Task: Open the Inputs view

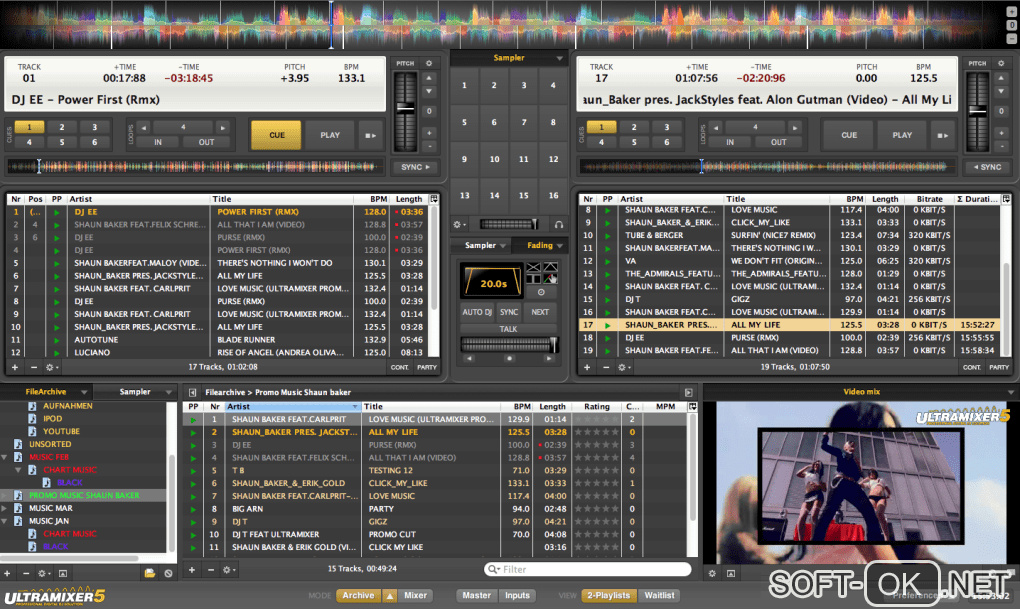Action: [517, 595]
